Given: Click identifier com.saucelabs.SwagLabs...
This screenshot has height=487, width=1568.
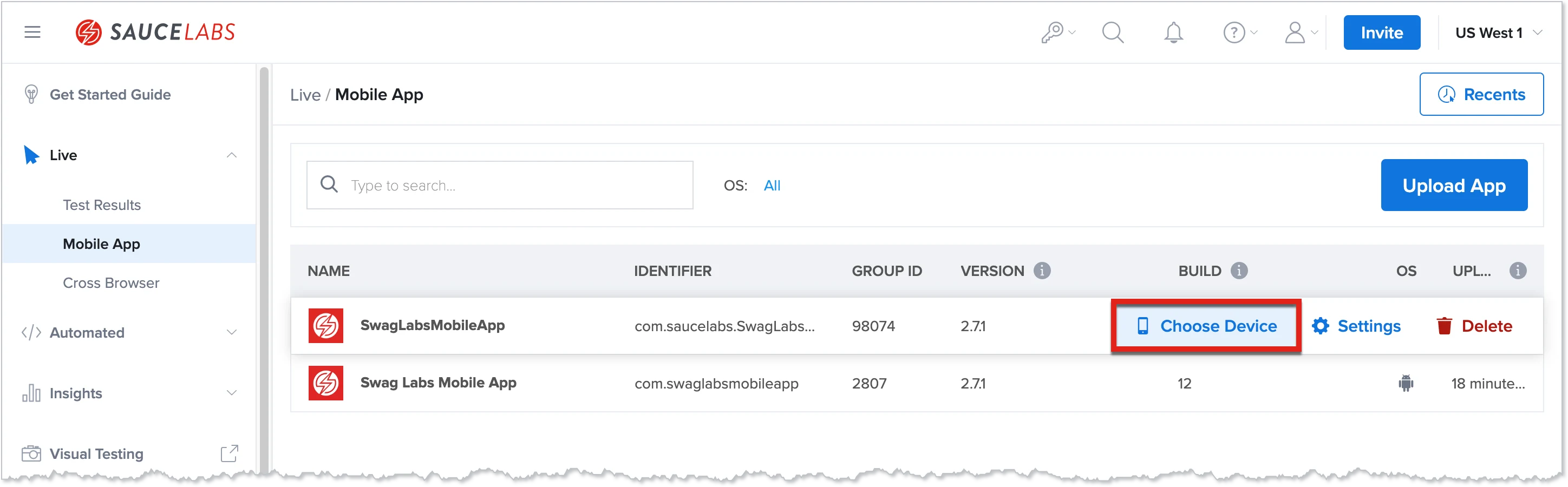Looking at the screenshot, I should click(x=724, y=326).
